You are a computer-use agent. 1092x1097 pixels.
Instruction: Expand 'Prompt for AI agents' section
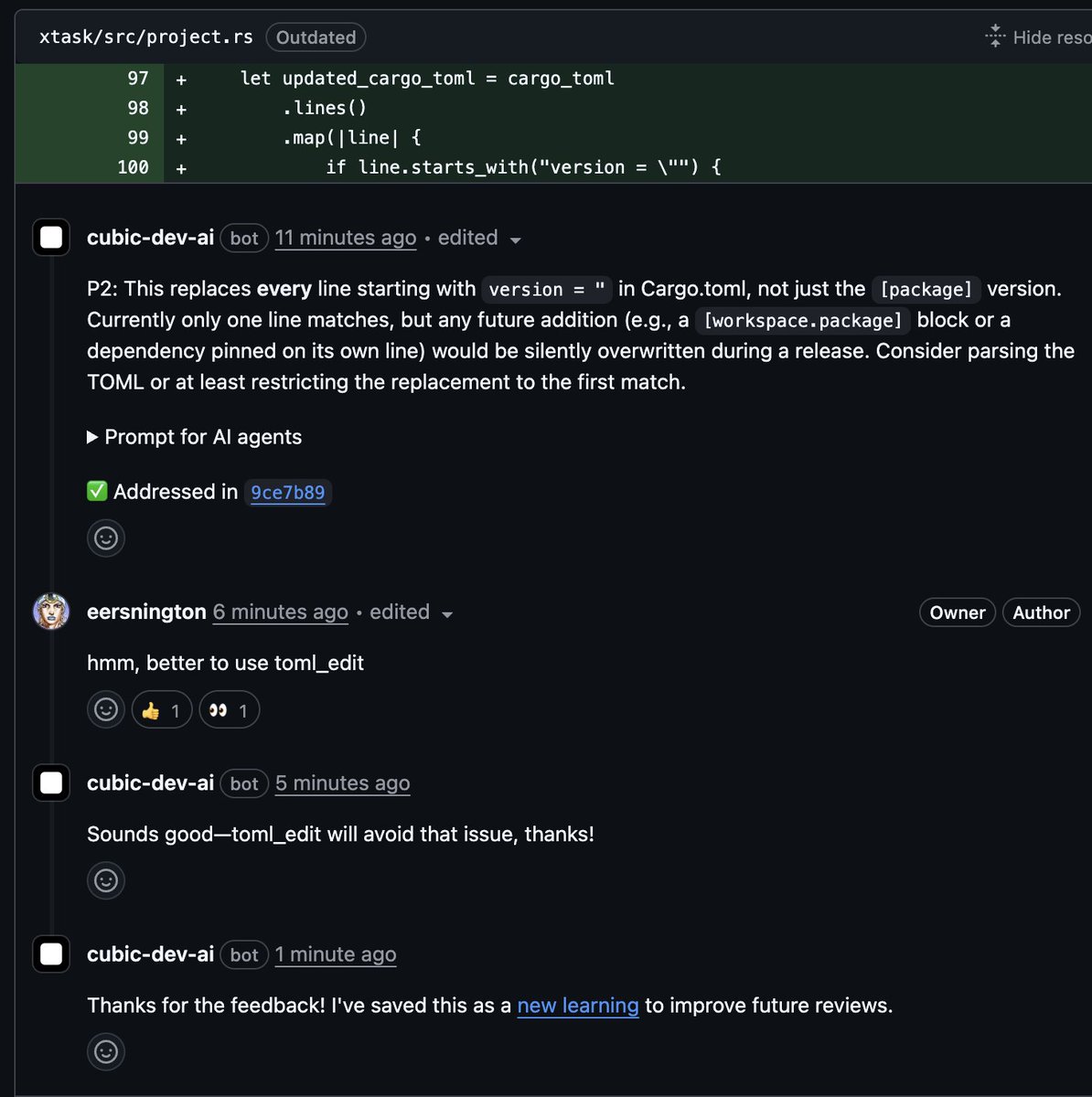click(x=194, y=437)
